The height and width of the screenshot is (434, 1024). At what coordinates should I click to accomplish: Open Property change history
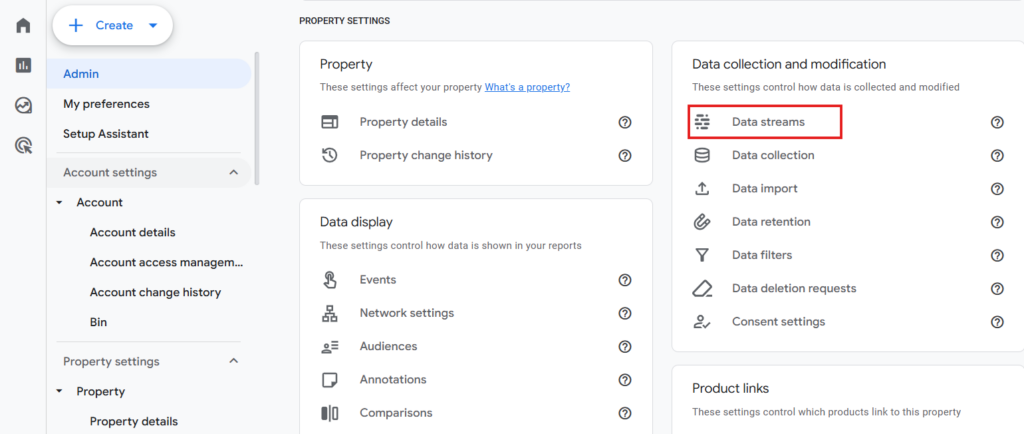425,155
